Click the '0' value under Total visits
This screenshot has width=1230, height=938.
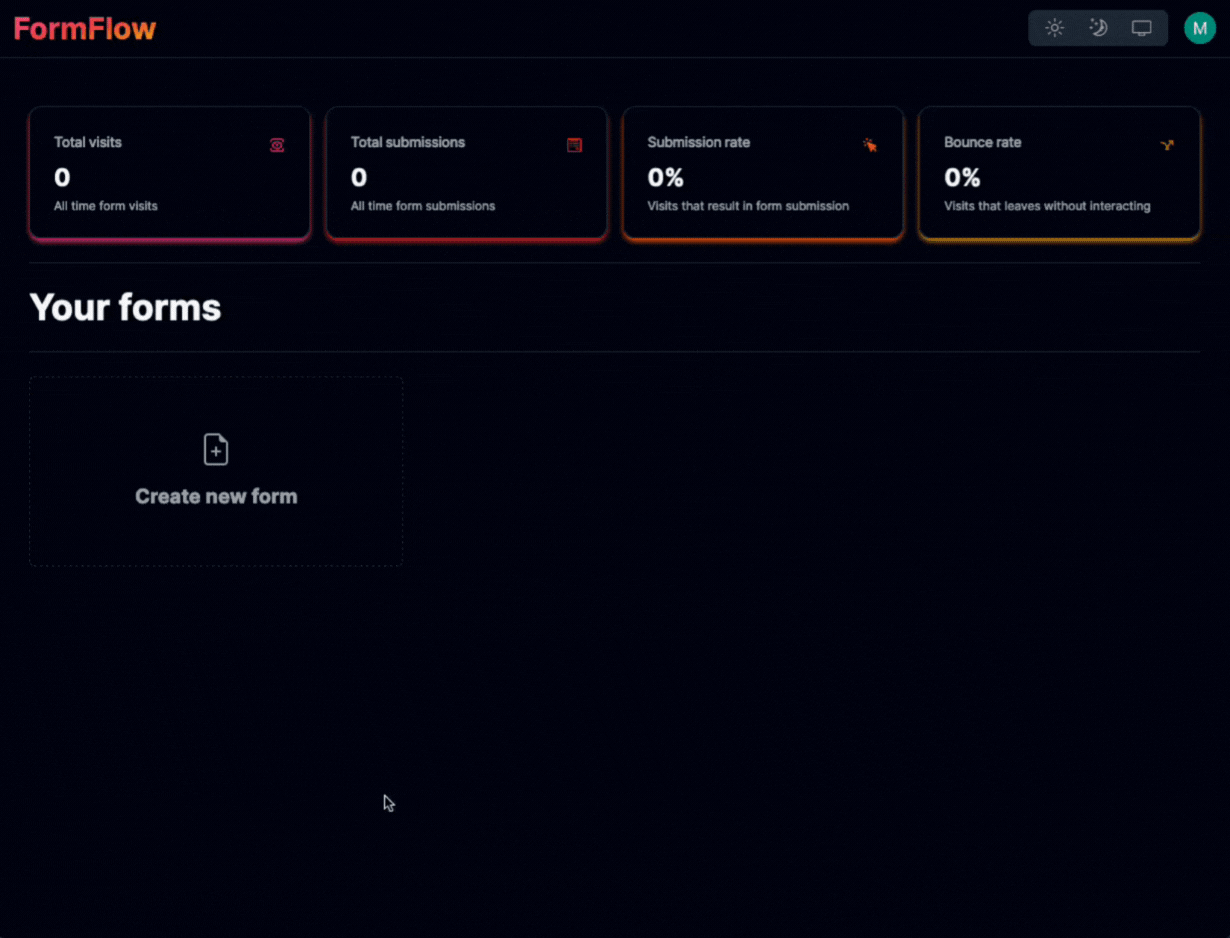62,178
